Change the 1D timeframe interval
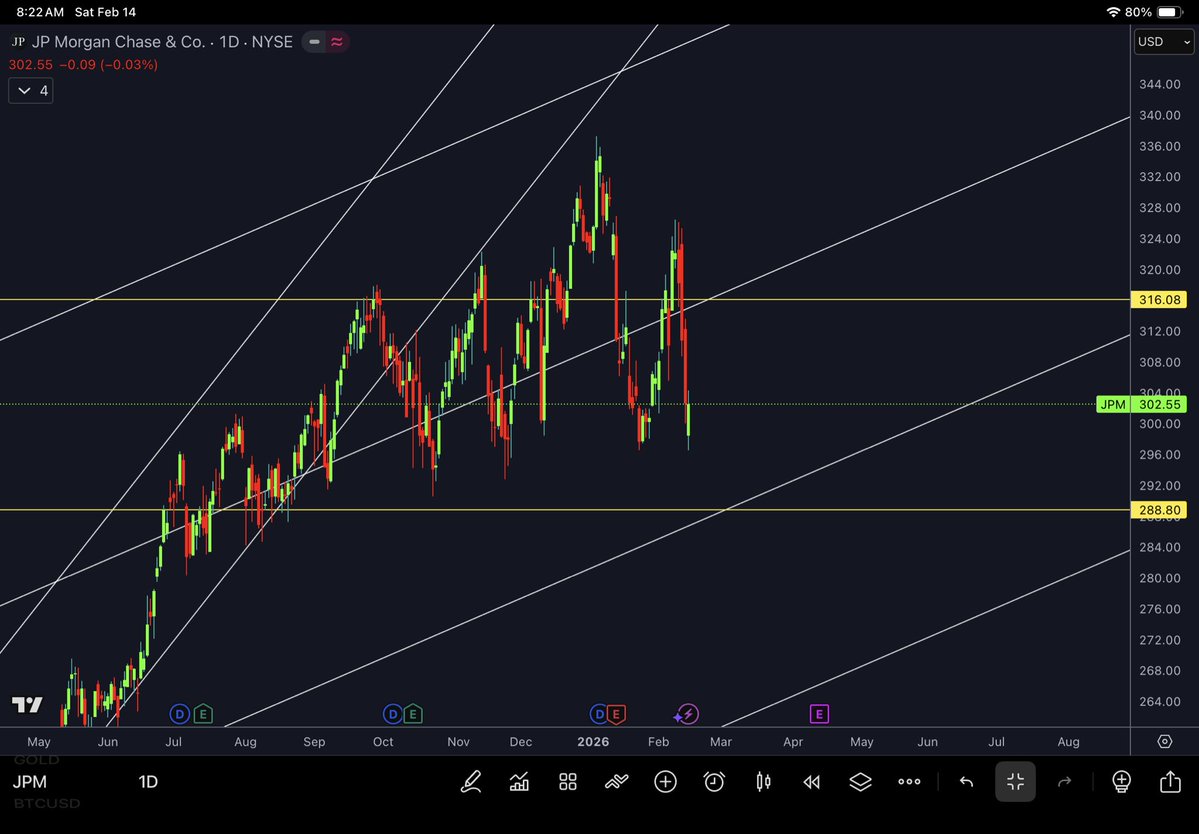This screenshot has height=834, width=1199. click(x=148, y=781)
